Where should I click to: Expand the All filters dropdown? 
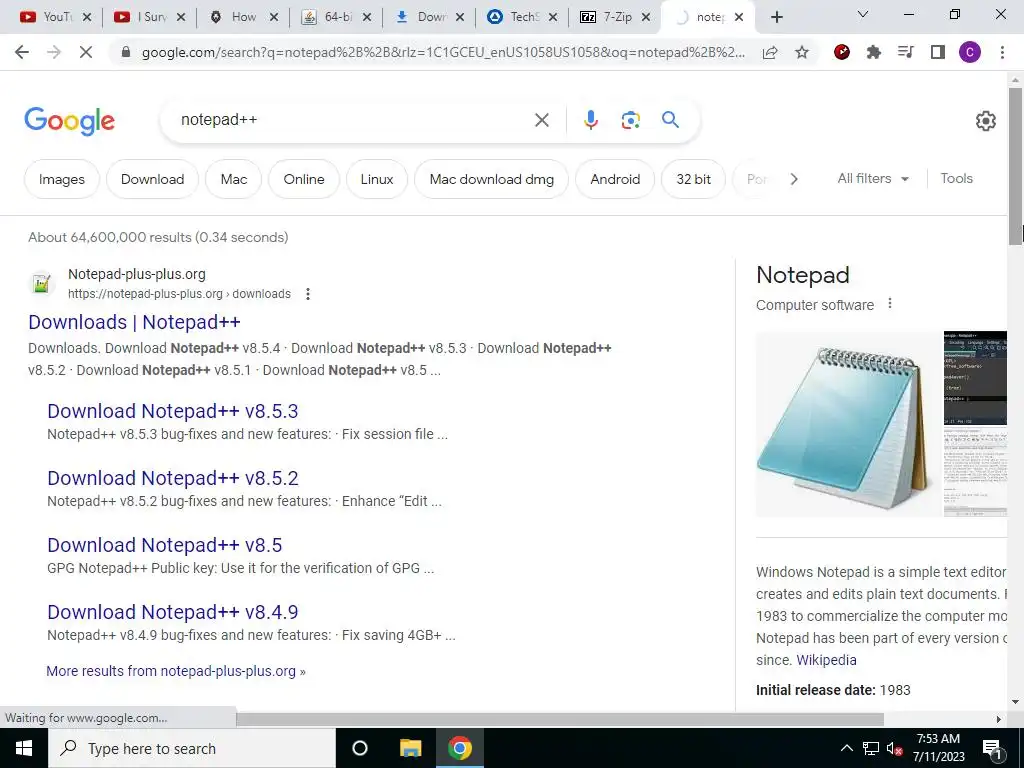point(872,178)
